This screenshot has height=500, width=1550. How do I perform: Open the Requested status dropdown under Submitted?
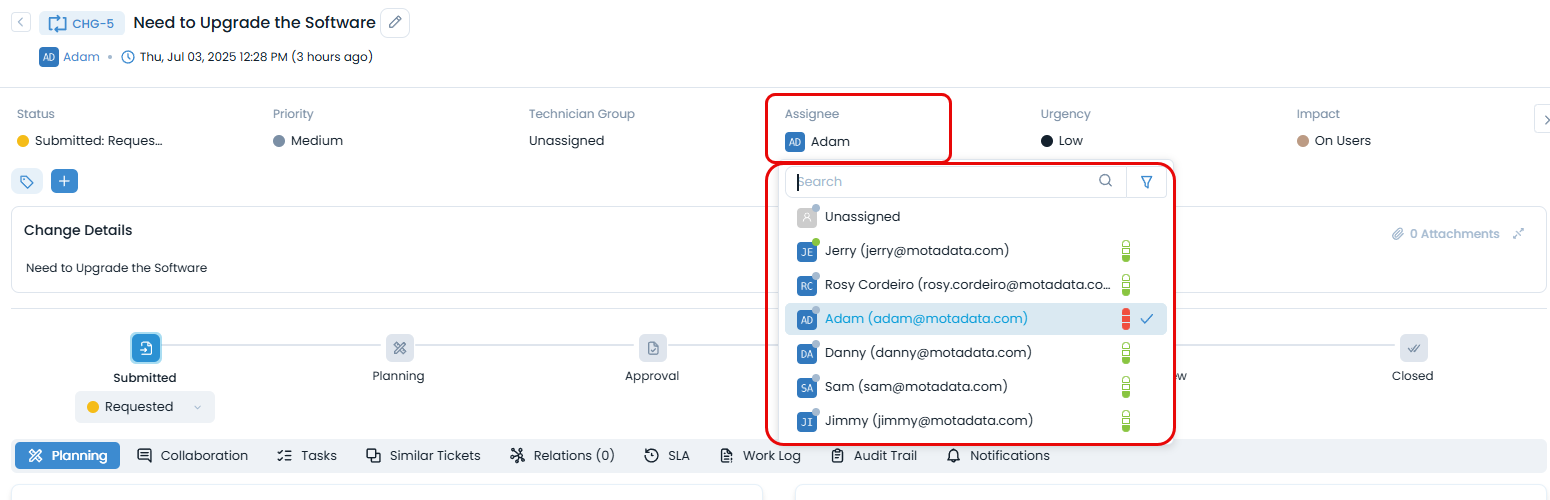pyautogui.click(x=145, y=407)
